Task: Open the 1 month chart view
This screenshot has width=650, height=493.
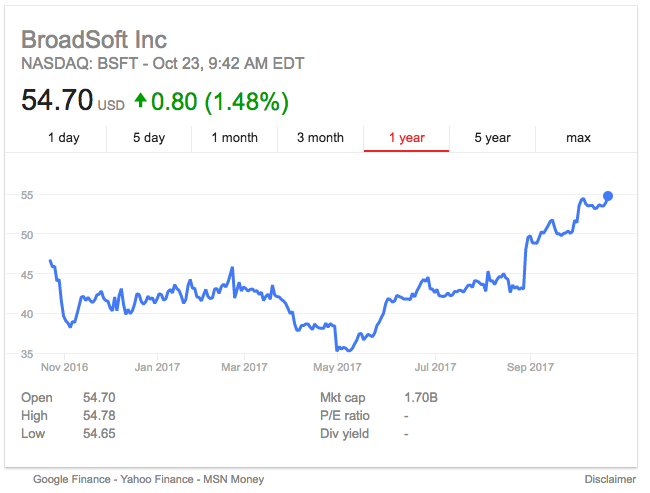Action: point(234,138)
